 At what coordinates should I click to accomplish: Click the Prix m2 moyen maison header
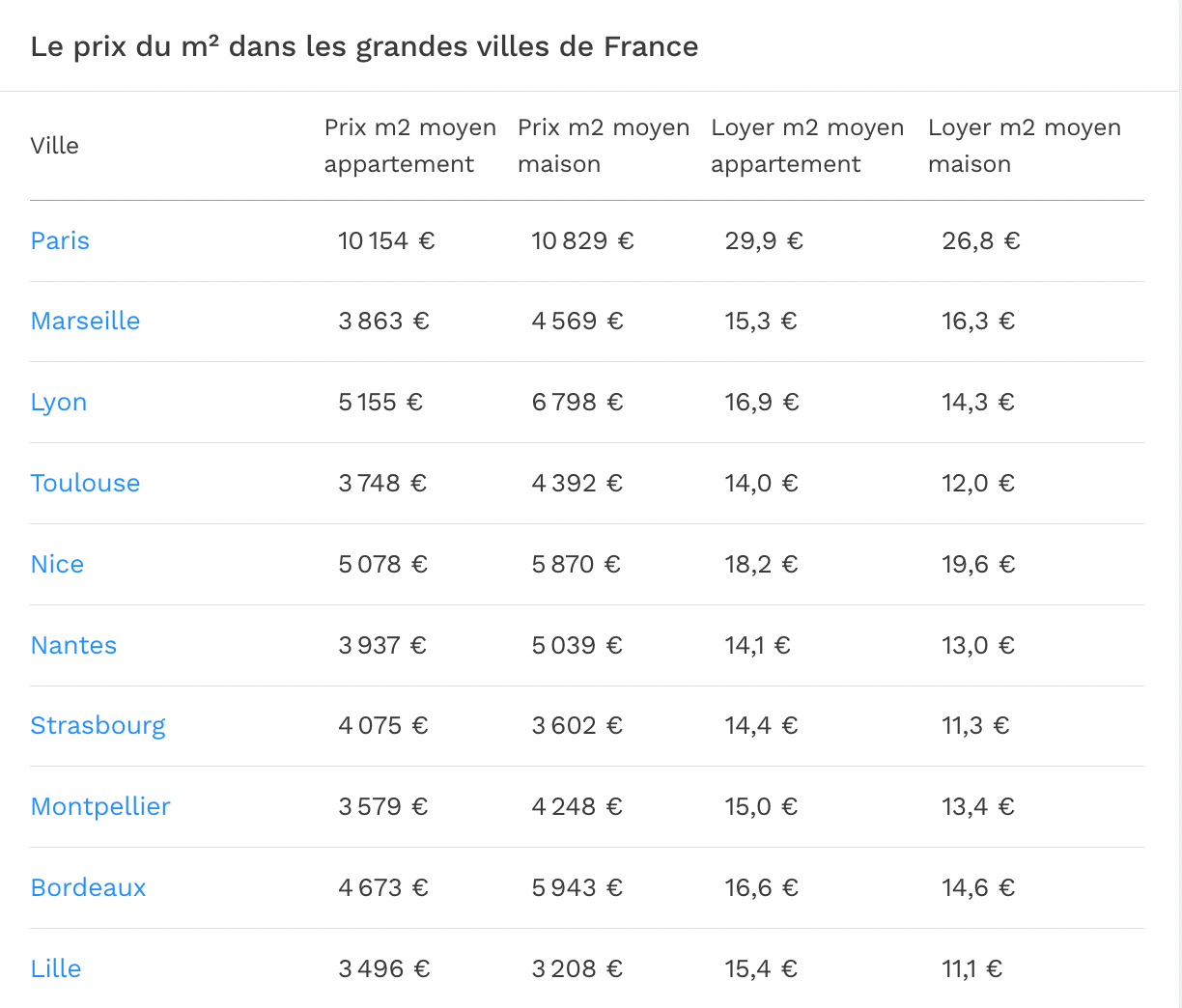click(604, 146)
